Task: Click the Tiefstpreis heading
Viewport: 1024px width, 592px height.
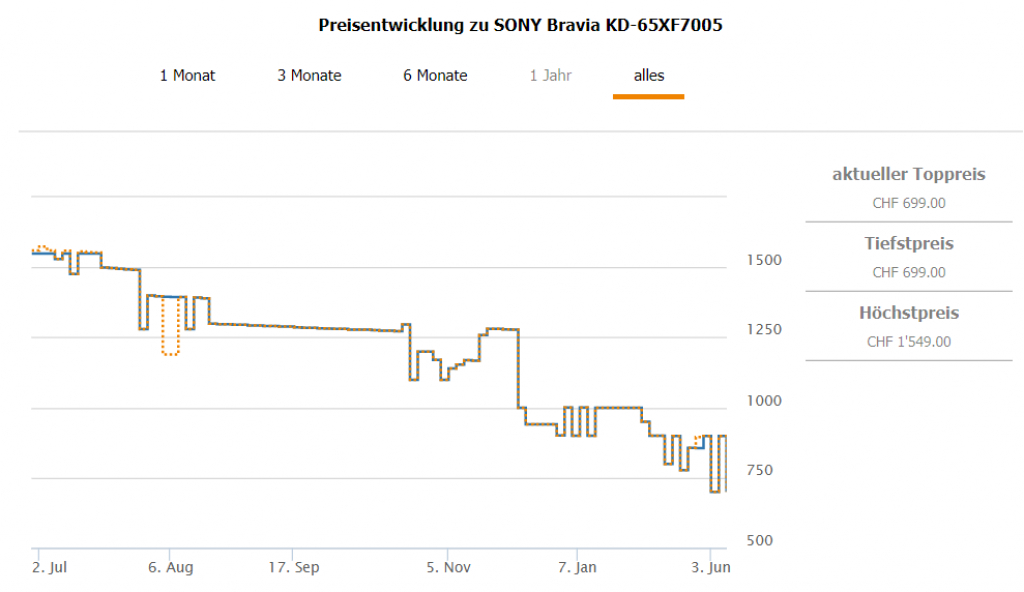Action: [908, 243]
